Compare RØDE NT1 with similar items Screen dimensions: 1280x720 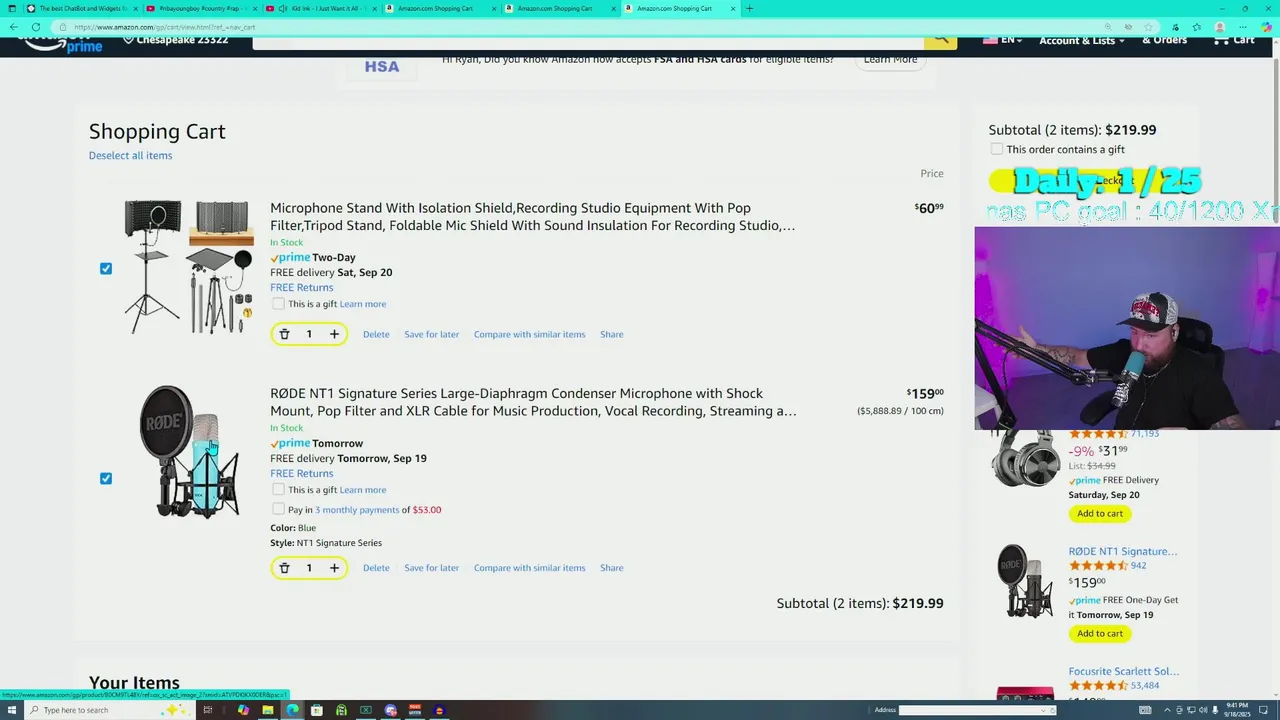tap(529, 568)
